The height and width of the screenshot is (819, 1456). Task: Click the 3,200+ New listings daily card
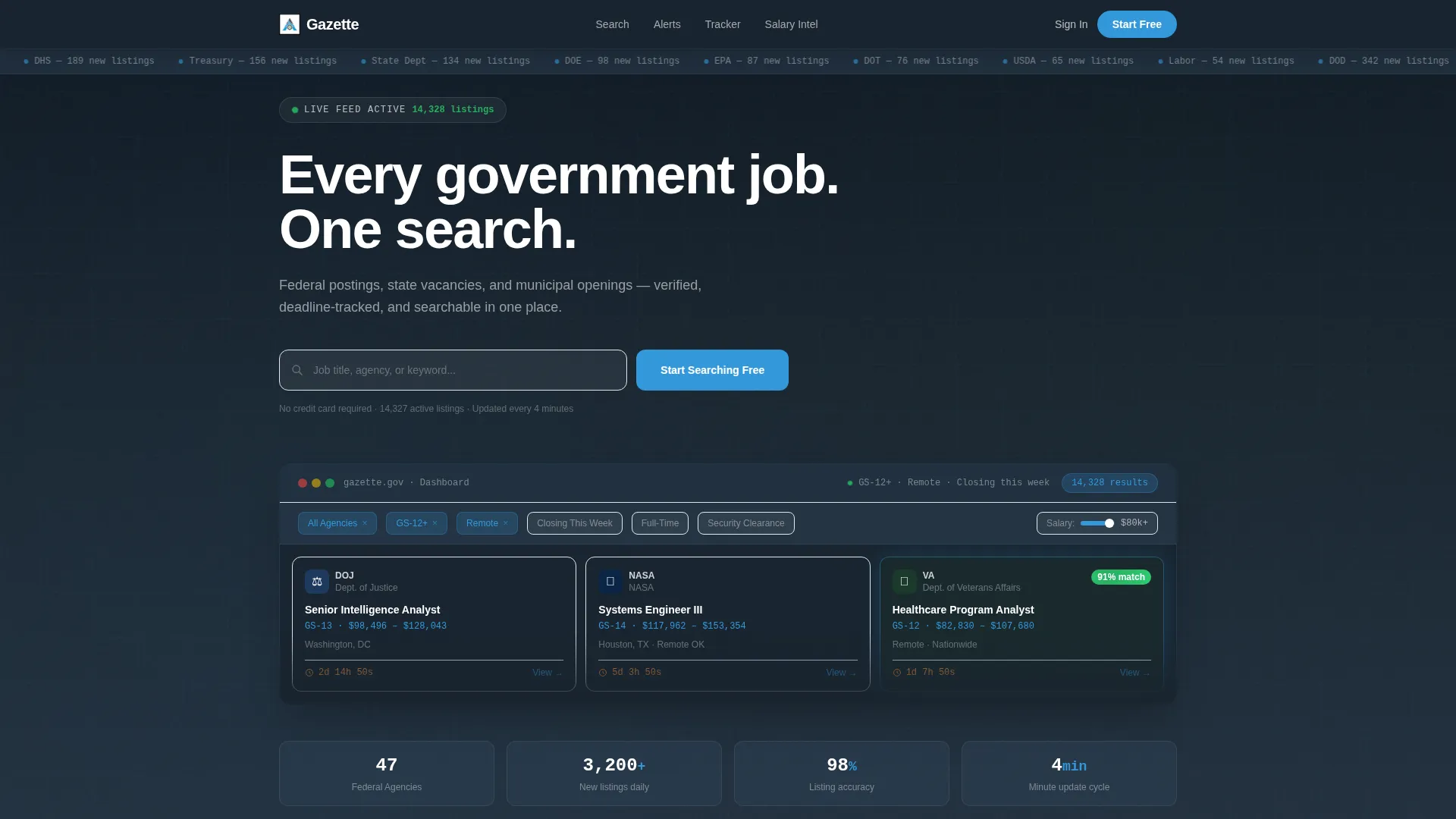pos(614,773)
